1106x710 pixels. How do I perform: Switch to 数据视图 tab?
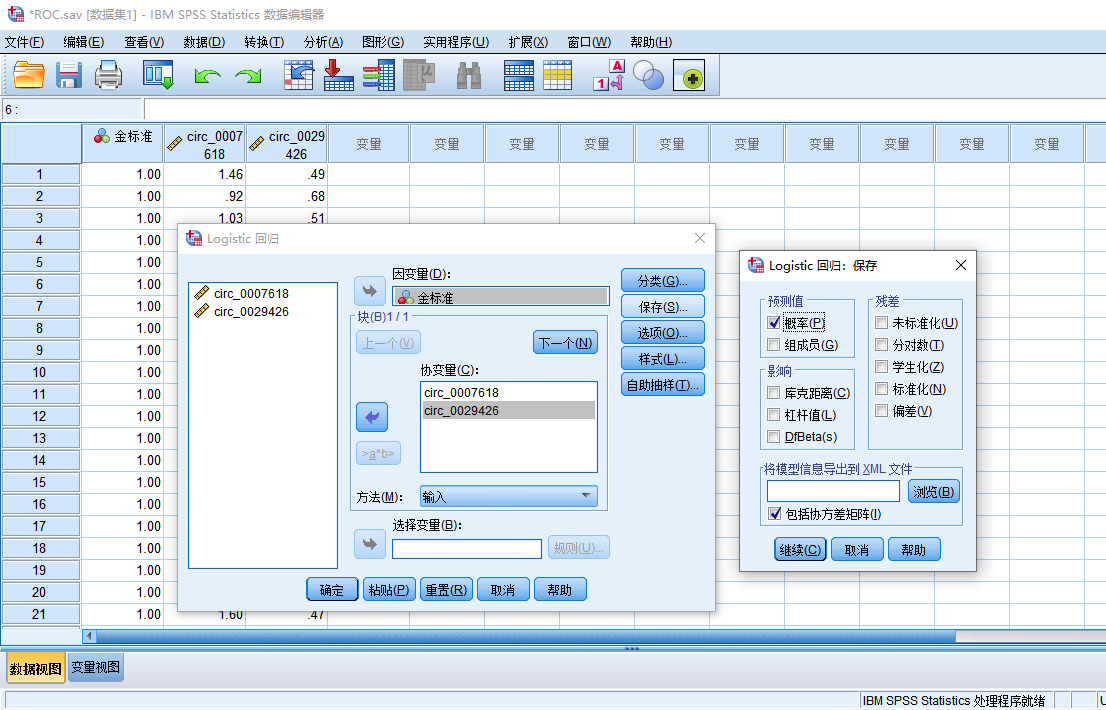[x=36, y=668]
